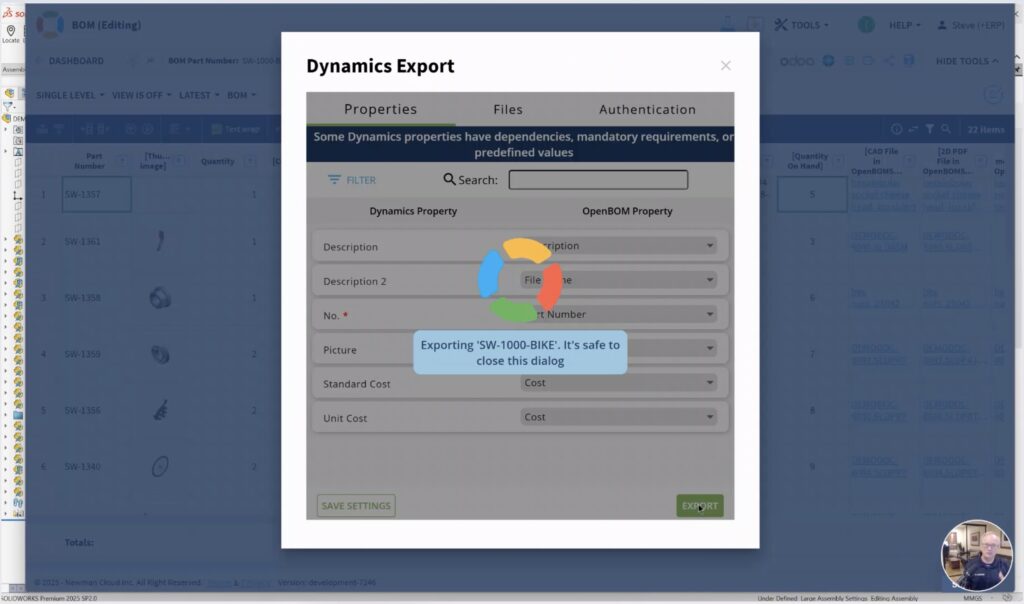Image resolution: width=1024 pixels, height=604 pixels.
Task: Open the Picture property dropdown
Action: [x=618, y=348]
